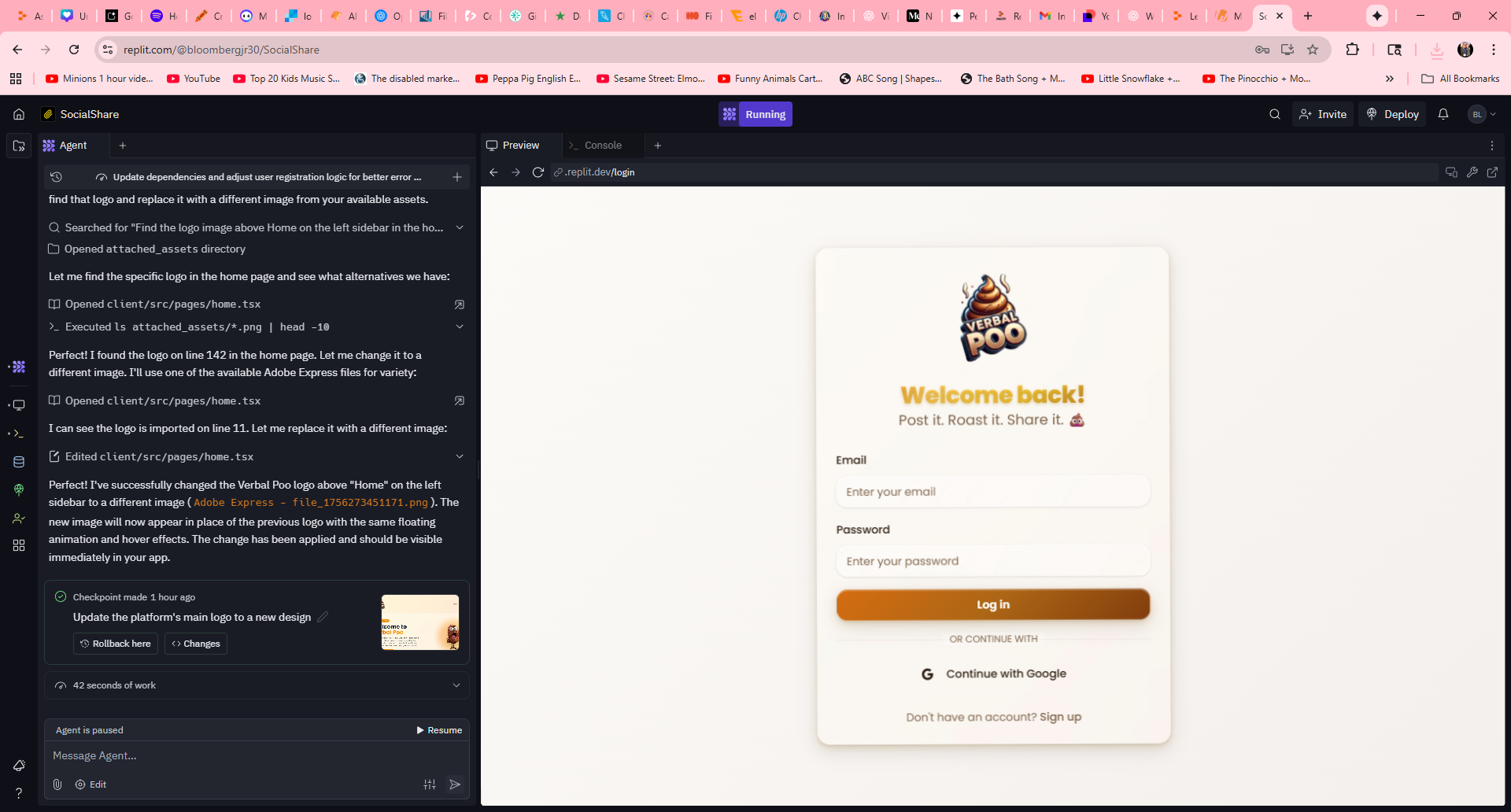Select the Preview tab
The height and width of the screenshot is (812, 1511).
tap(520, 146)
